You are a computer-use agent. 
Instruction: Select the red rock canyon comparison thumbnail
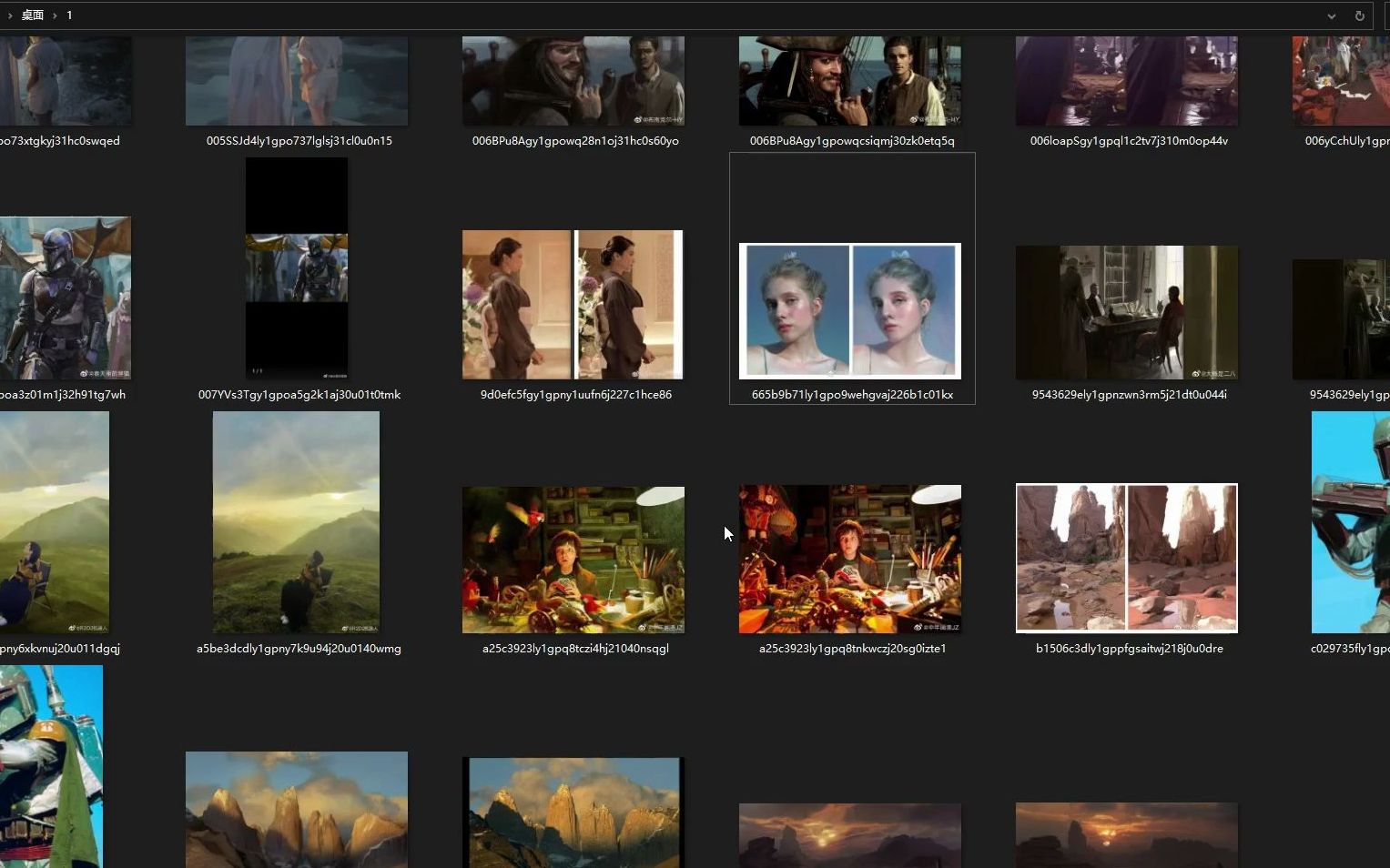1127,558
